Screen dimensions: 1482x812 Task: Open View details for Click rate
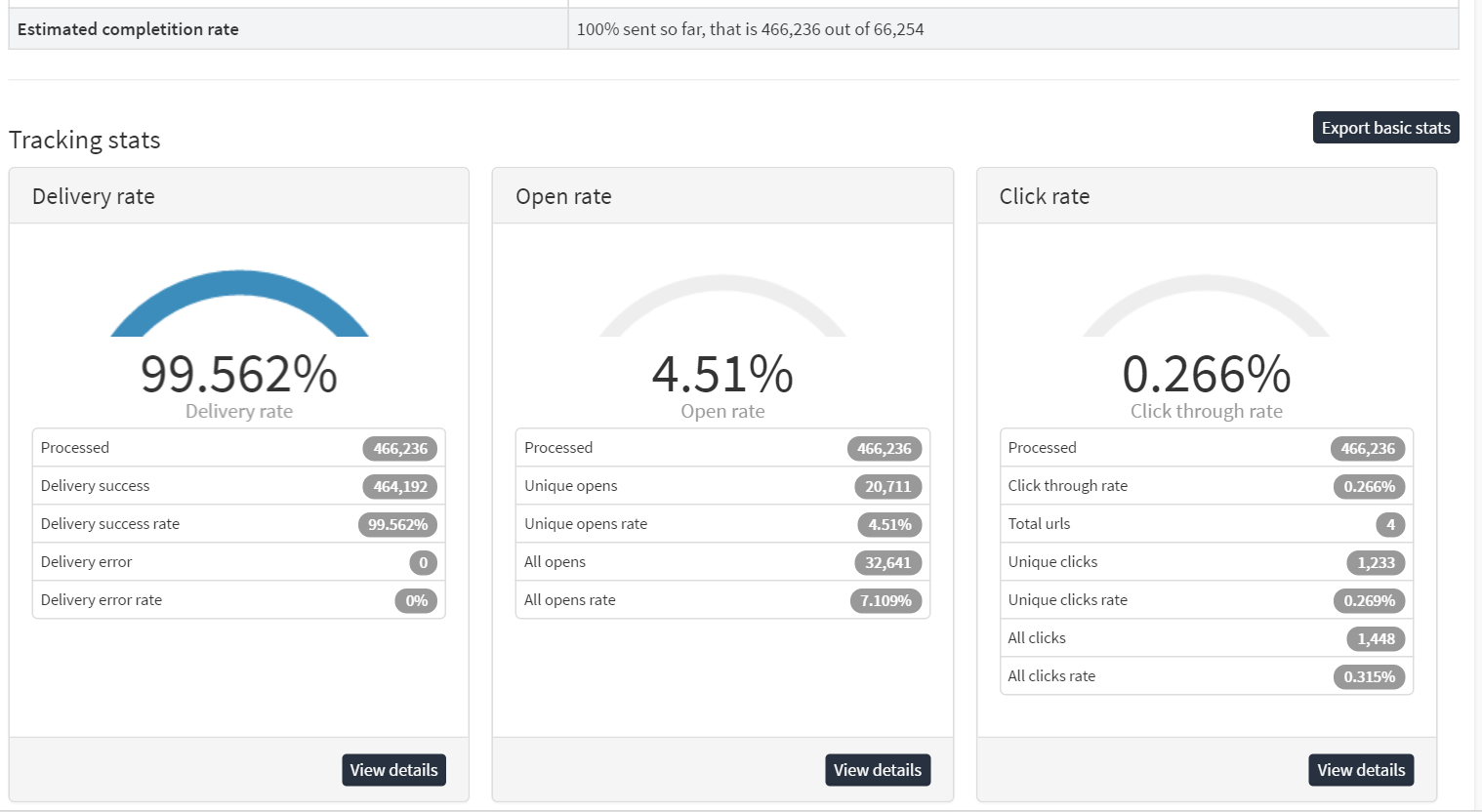click(1361, 770)
